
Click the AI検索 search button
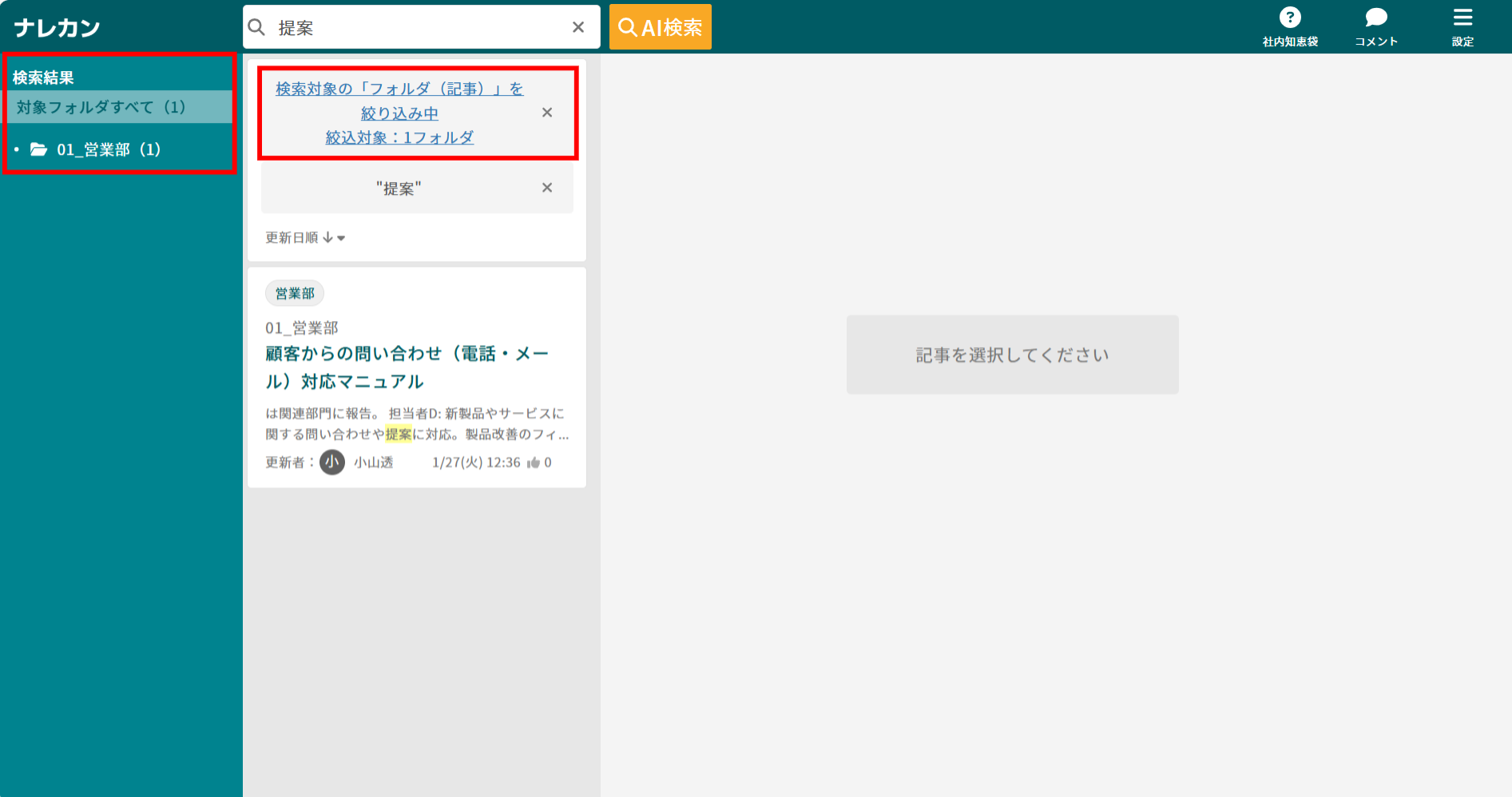(x=660, y=26)
